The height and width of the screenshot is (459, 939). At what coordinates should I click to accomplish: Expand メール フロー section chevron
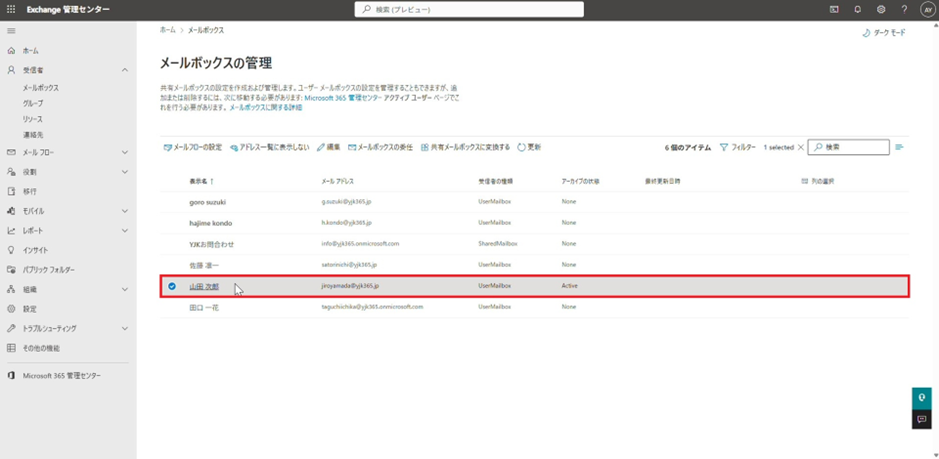pos(125,152)
